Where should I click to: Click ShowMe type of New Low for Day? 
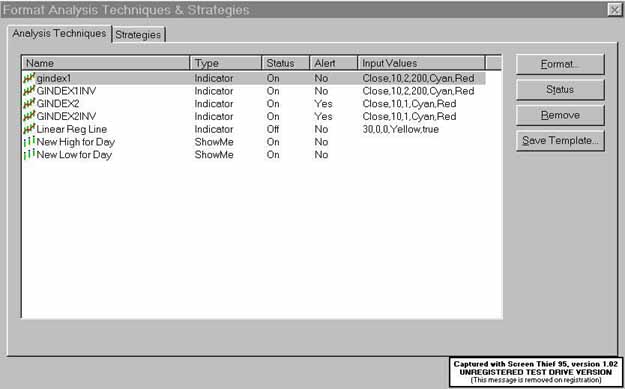[214, 155]
